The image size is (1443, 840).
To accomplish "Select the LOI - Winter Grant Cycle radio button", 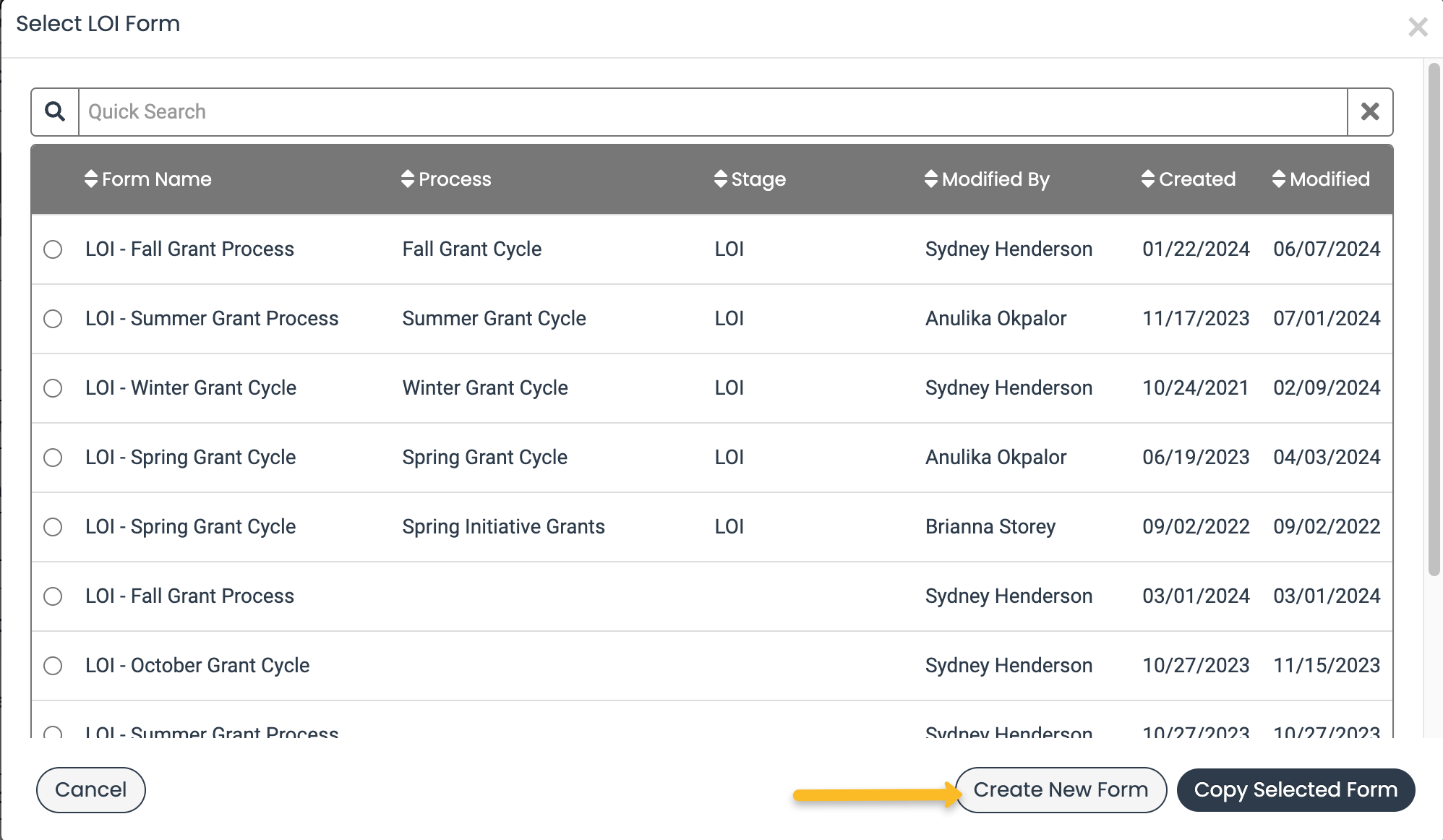I will pos(53,389).
